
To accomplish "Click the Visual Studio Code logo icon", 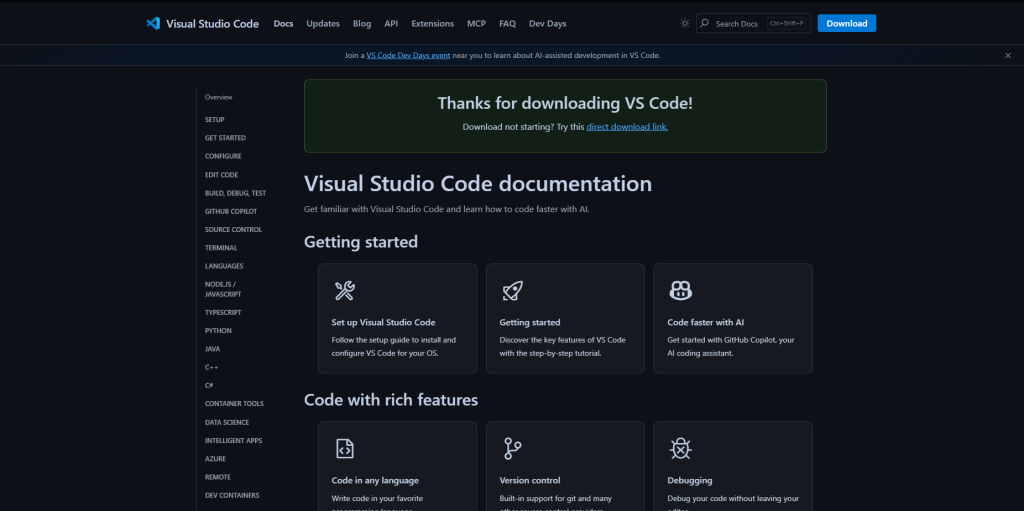I will tap(153, 23).
